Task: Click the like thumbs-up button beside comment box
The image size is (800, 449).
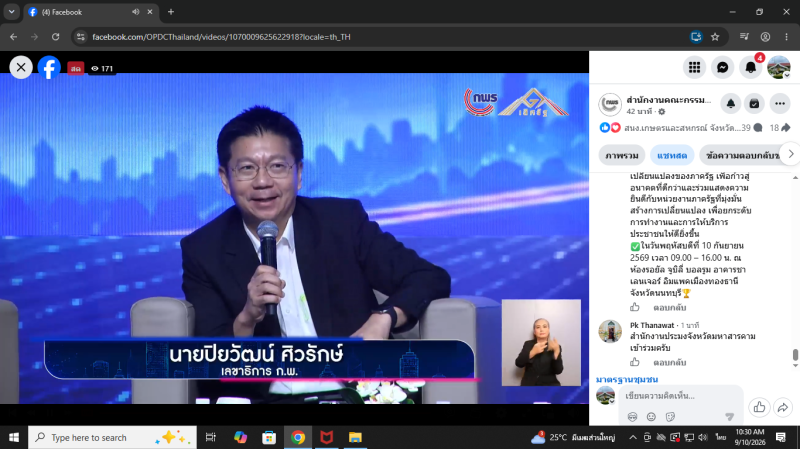Action: (x=759, y=407)
